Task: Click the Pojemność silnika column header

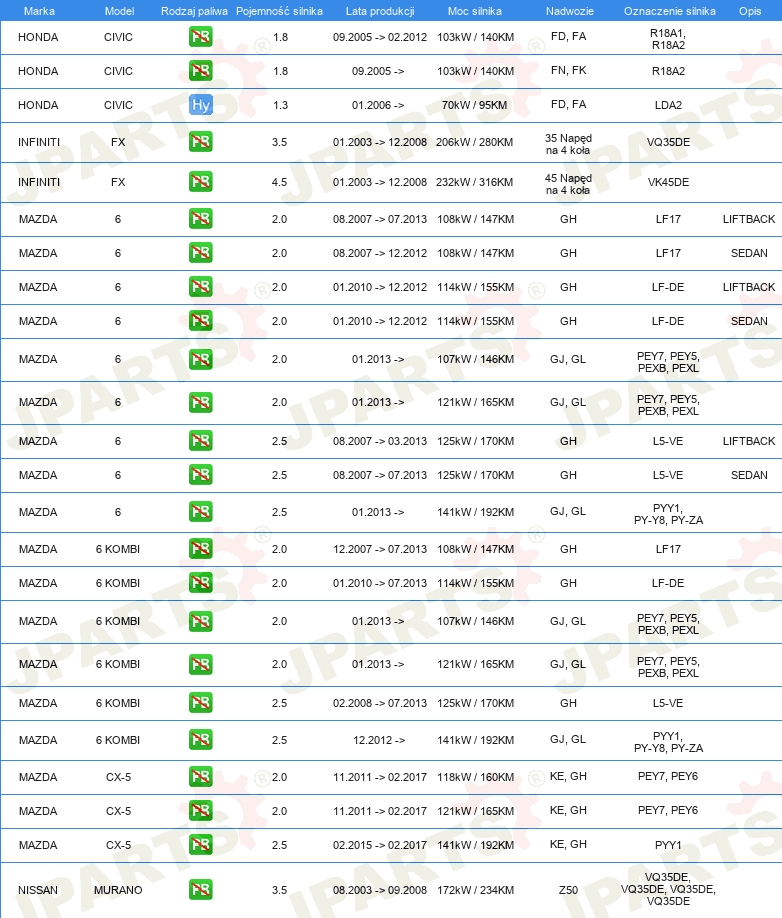Action: tap(279, 11)
